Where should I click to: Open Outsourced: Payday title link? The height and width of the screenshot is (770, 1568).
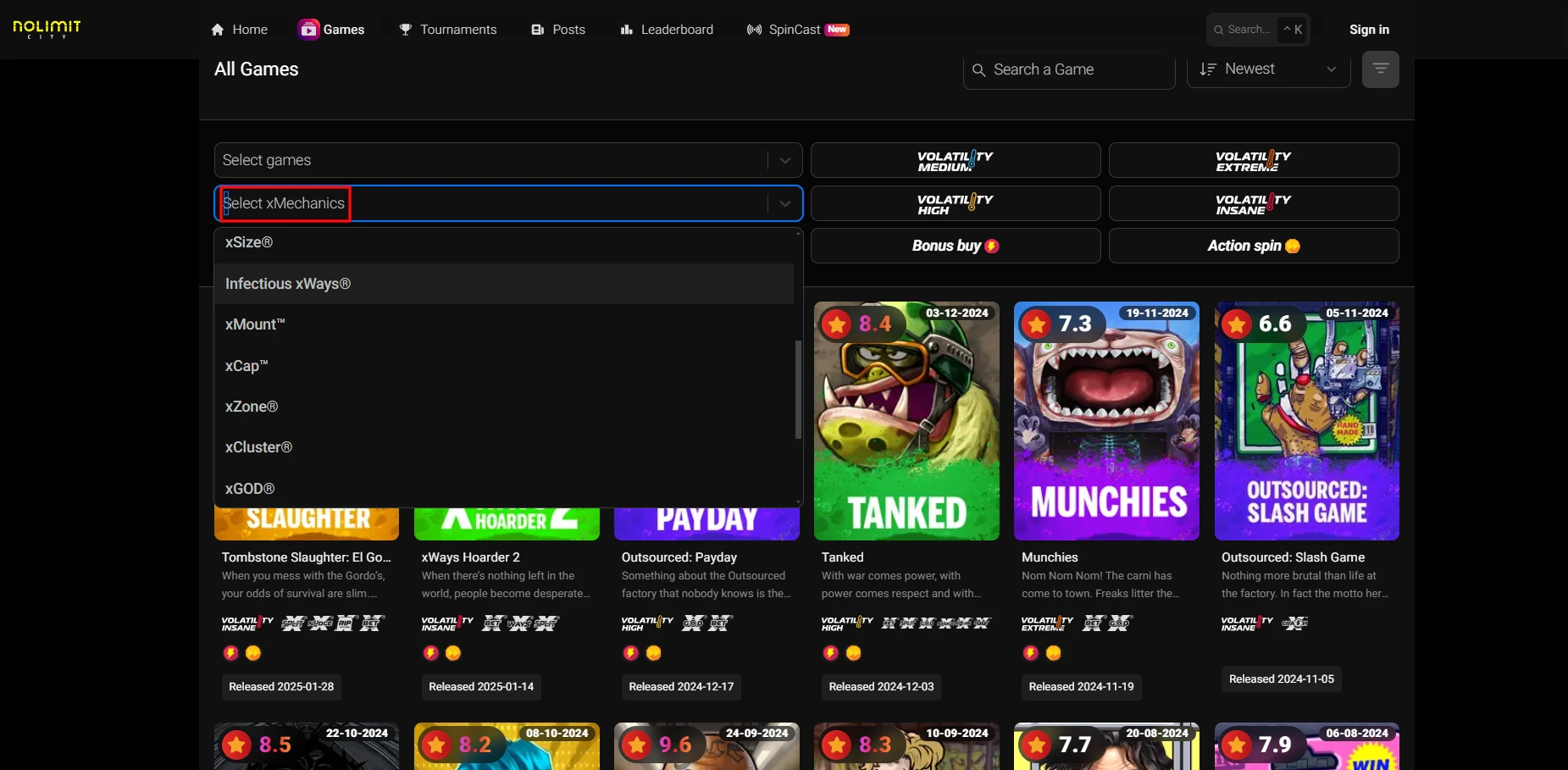click(x=679, y=557)
